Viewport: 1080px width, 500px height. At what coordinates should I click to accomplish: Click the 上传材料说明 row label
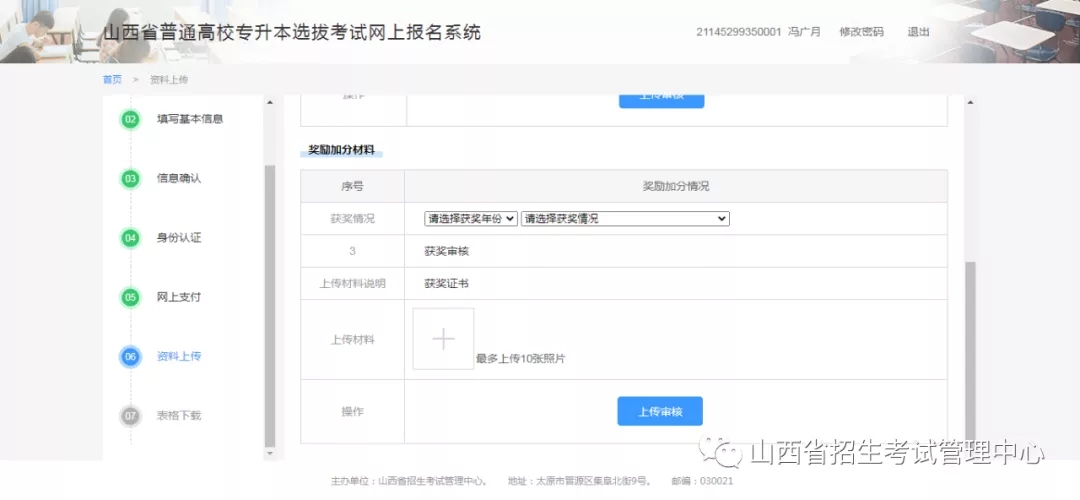[353, 283]
